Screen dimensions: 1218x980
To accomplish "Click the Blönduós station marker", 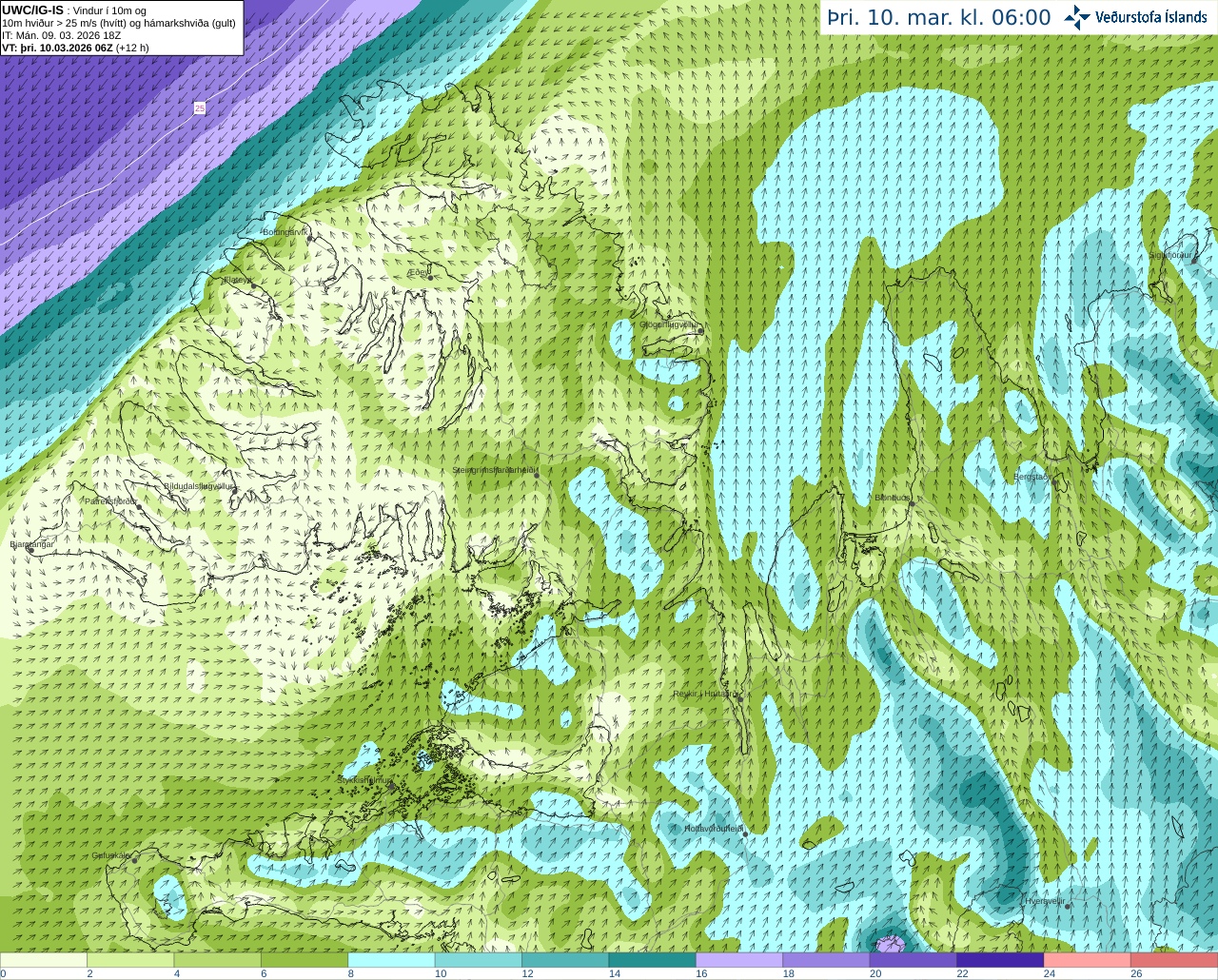I will (912, 504).
